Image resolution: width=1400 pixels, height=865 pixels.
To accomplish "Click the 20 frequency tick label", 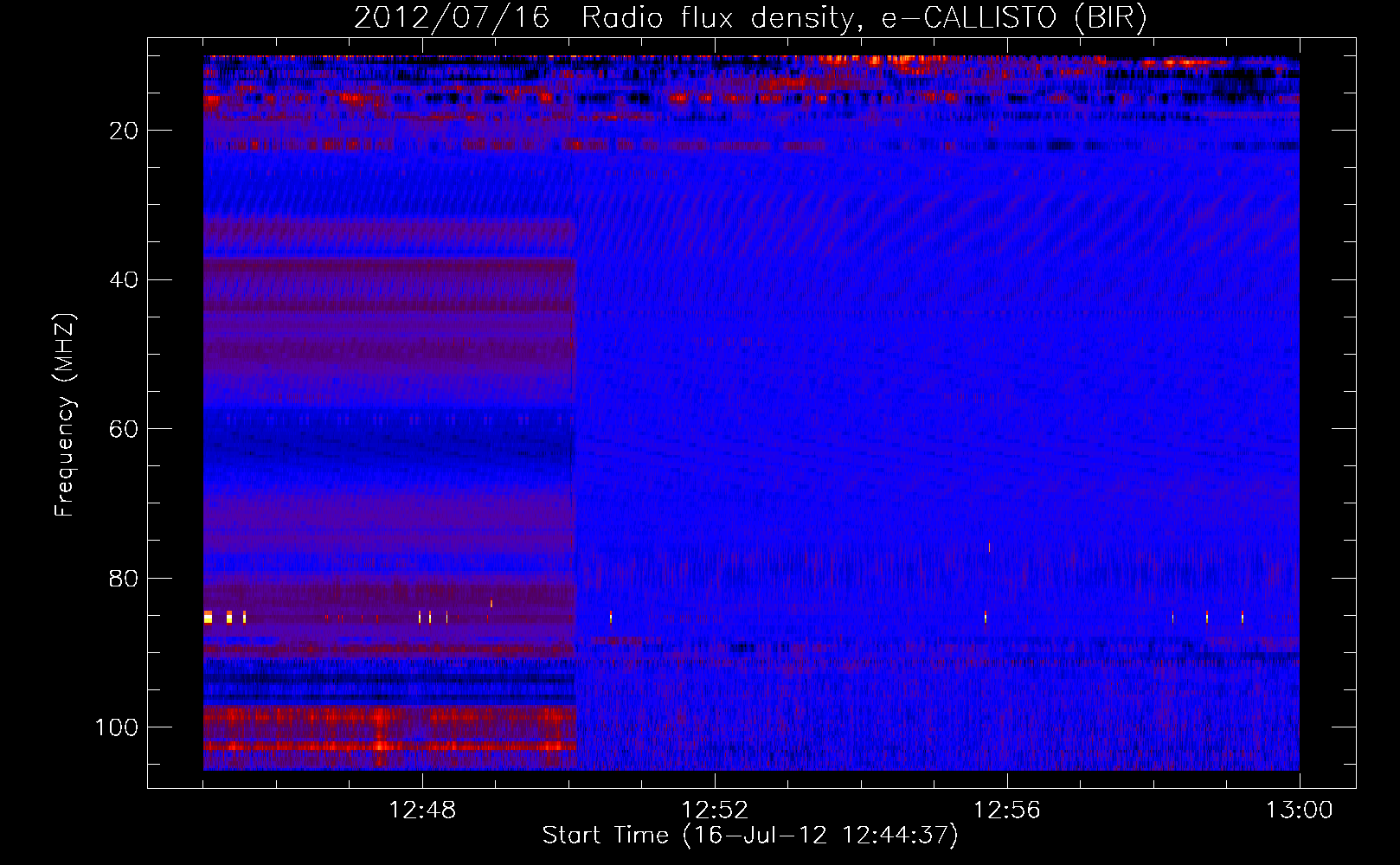I will pyautogui.click(x=125, y=131).
